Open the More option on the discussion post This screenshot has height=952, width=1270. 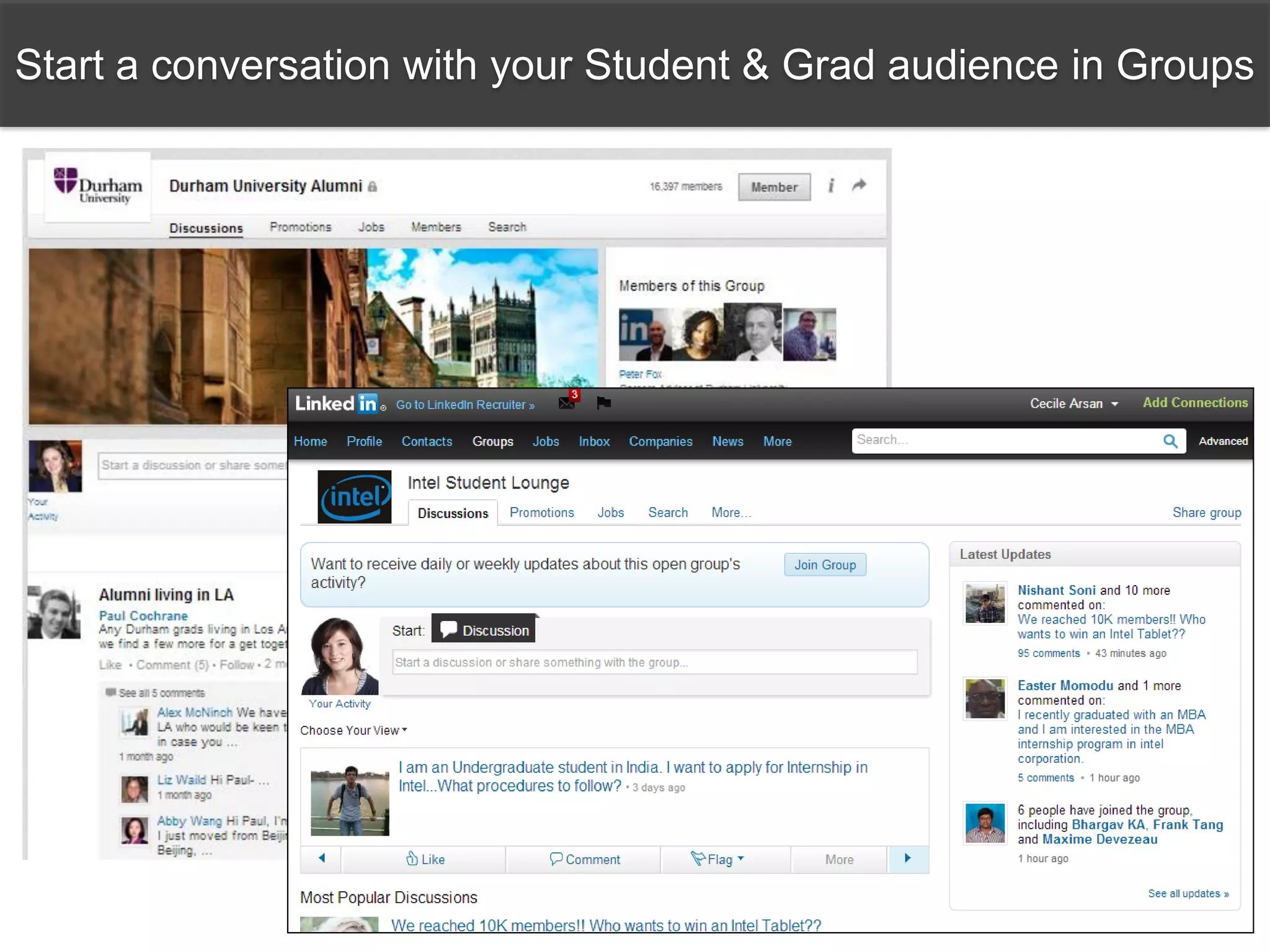click(839, 860)
